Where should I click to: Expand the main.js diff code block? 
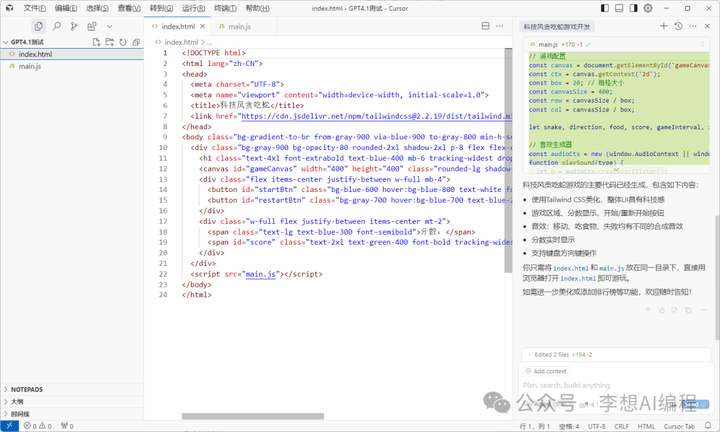(616, 170)
